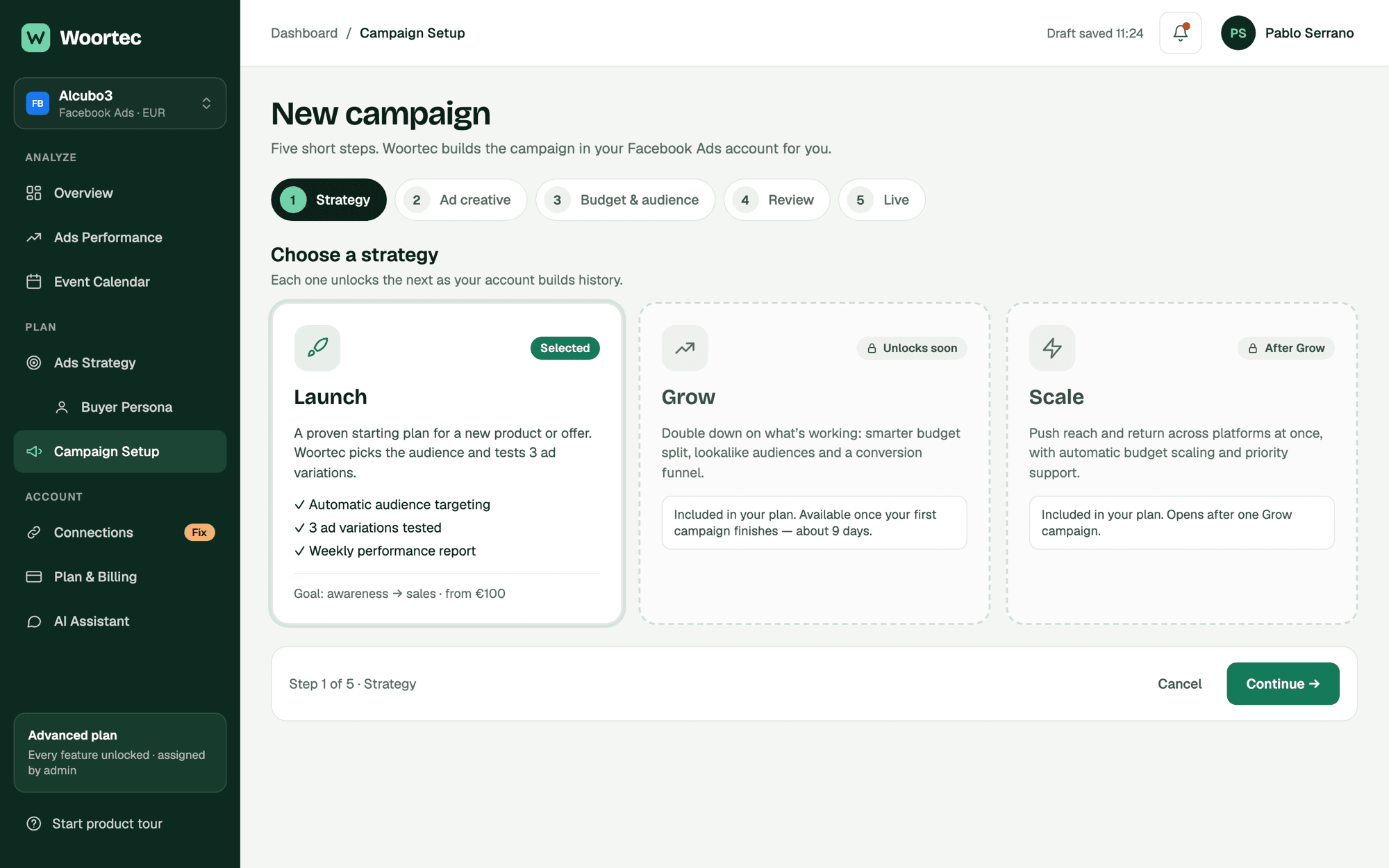
Task: Go to step 3 Budget & audience
Action: (x=625, y=200)
